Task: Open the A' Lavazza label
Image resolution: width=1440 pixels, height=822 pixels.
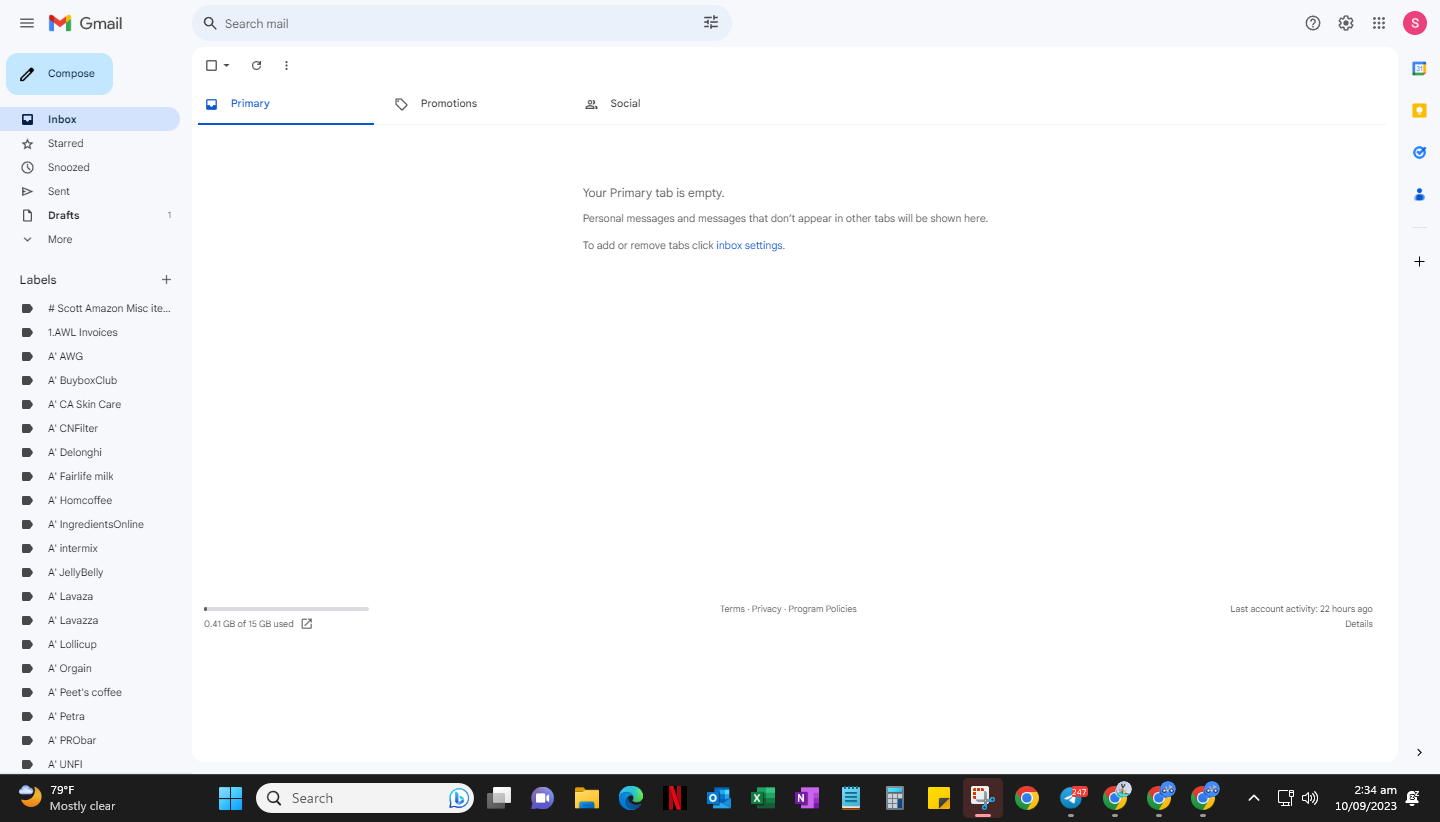Action: coord(90,620)
